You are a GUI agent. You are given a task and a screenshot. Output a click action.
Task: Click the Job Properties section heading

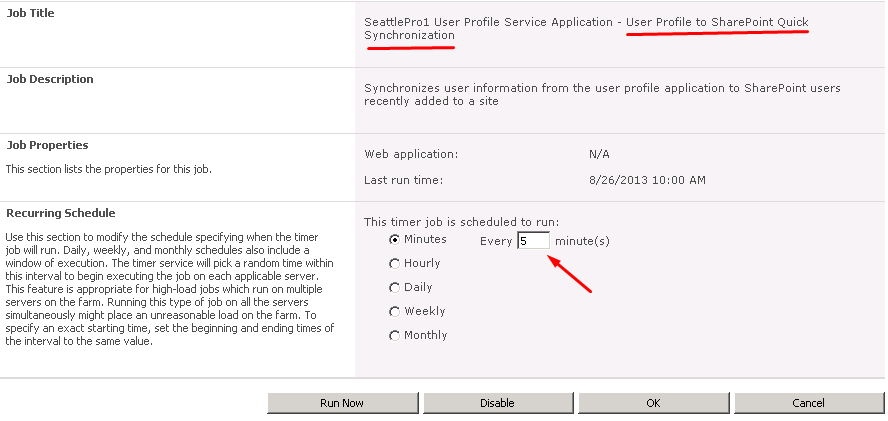pos(48,145)
